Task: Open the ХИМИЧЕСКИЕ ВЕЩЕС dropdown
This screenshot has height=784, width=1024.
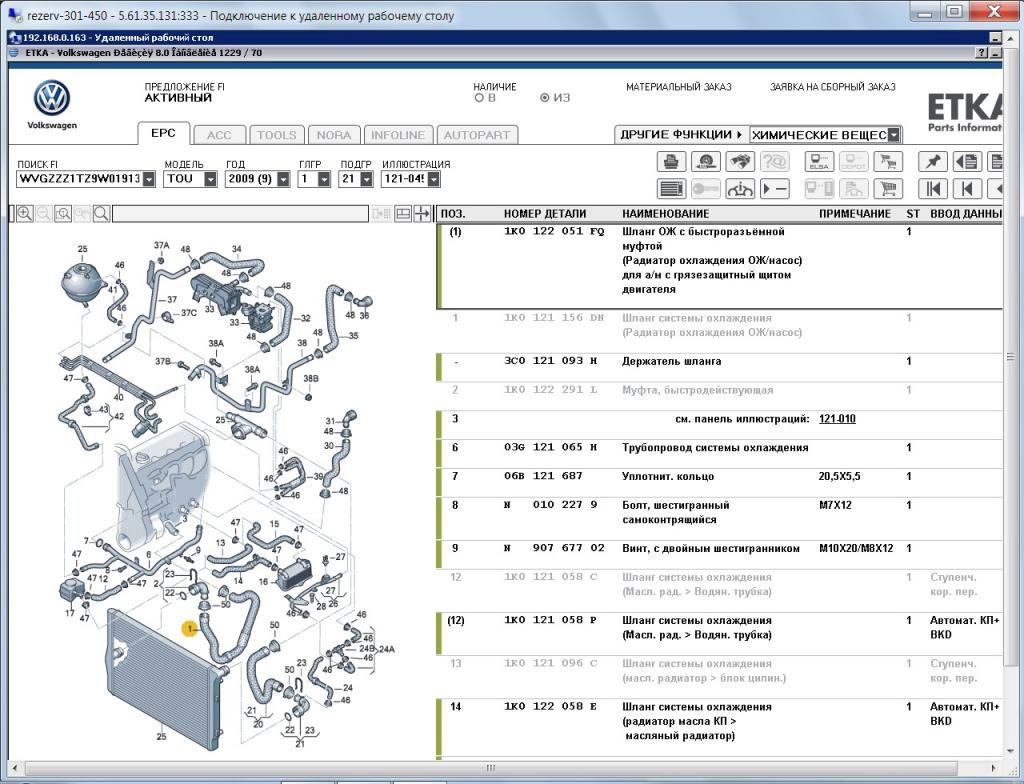Action: click(x=894, y=135)
